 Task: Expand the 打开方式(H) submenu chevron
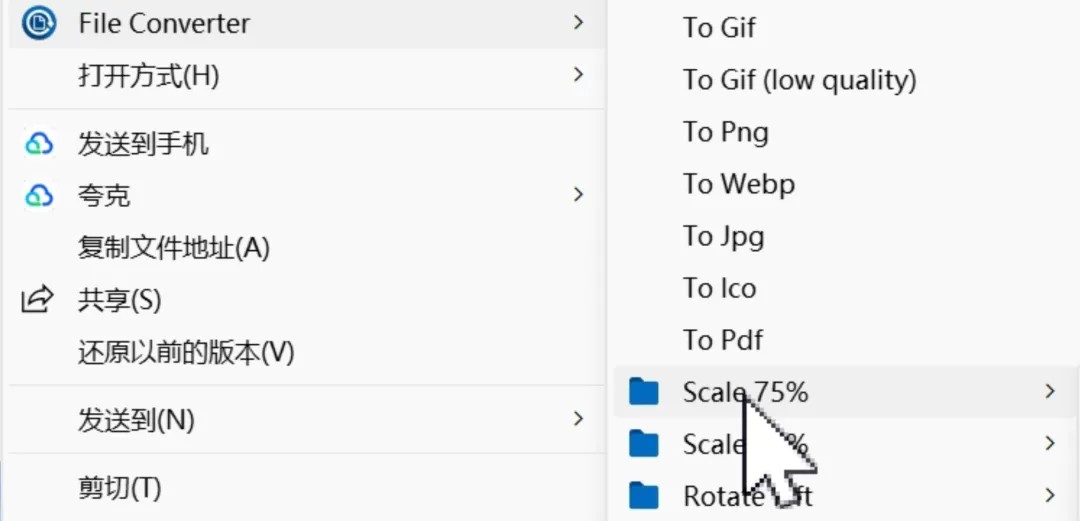click(x=579, y=74)
